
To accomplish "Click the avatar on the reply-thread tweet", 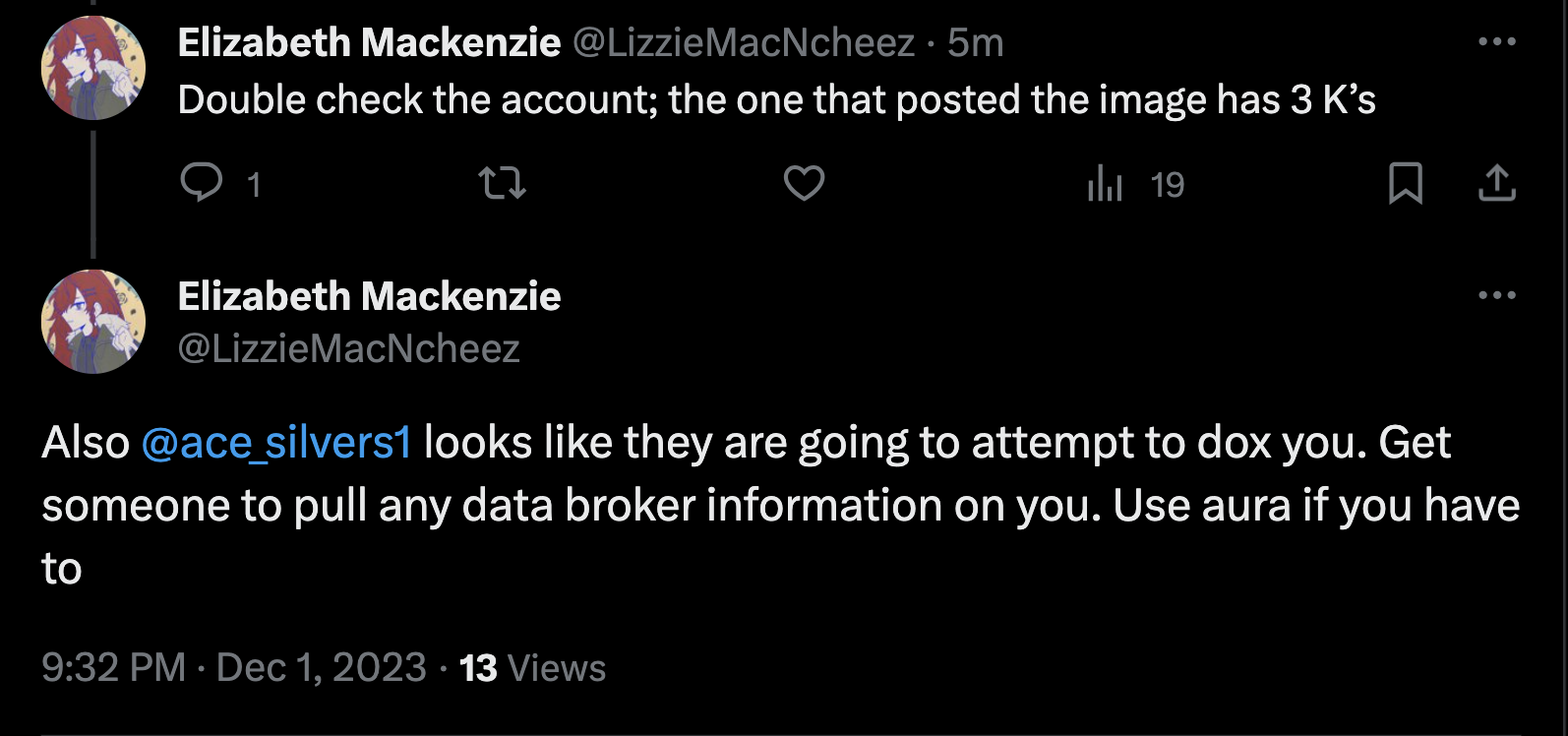I will 93,68.
